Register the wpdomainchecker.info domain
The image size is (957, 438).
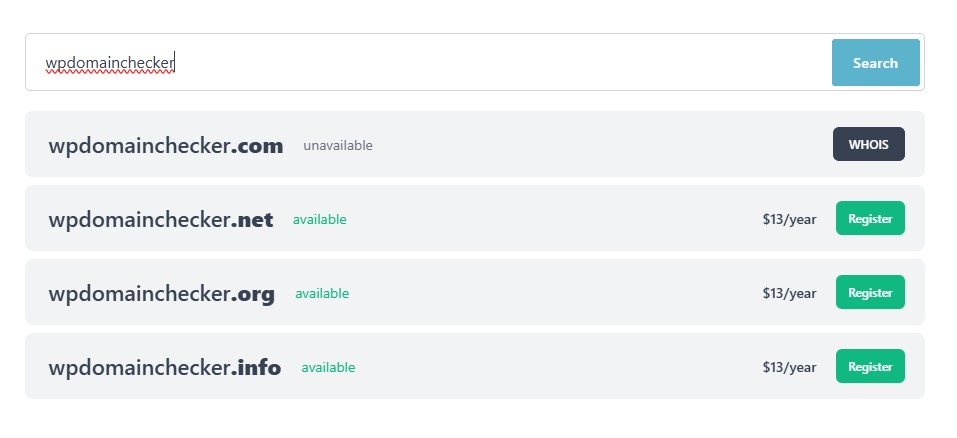pyautogui.click(x=870, y=366)
